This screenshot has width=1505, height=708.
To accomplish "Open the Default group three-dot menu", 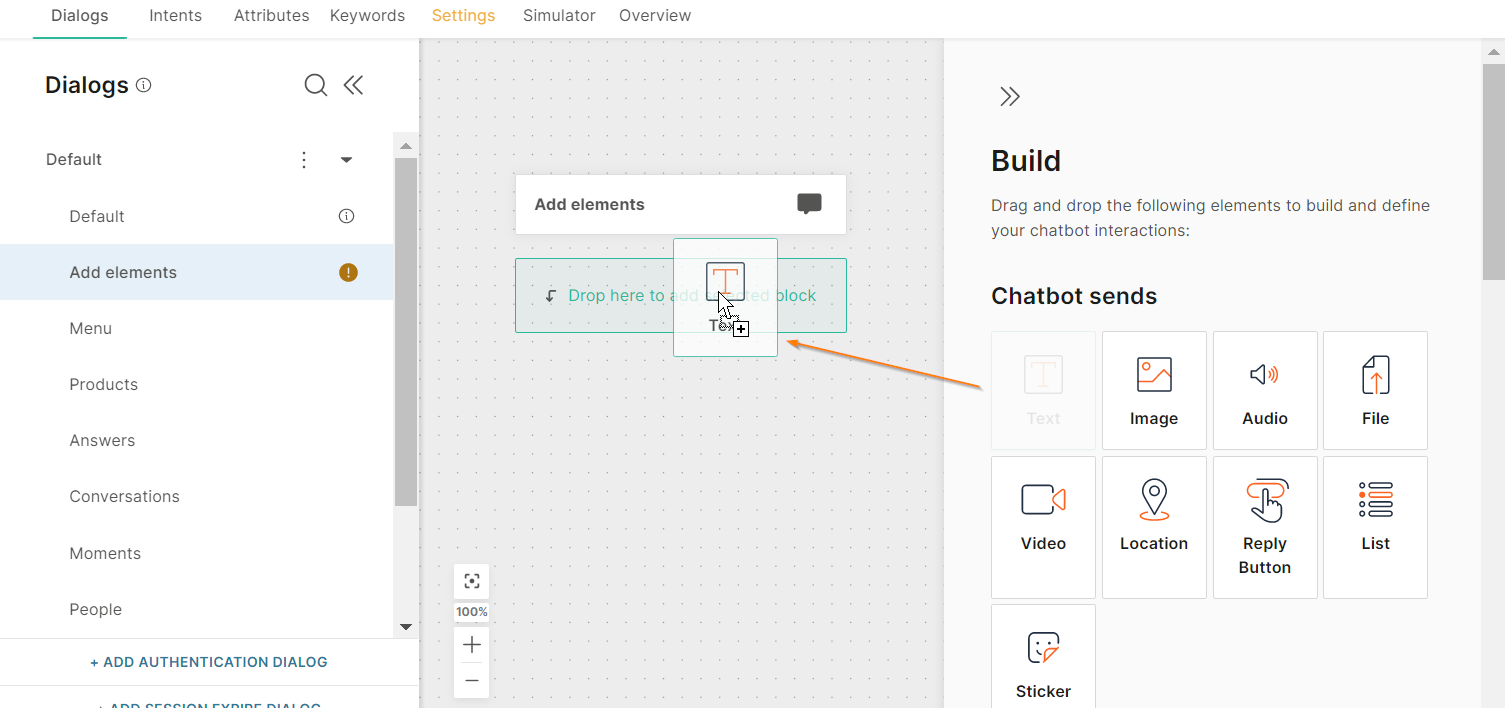I will 304,160.
